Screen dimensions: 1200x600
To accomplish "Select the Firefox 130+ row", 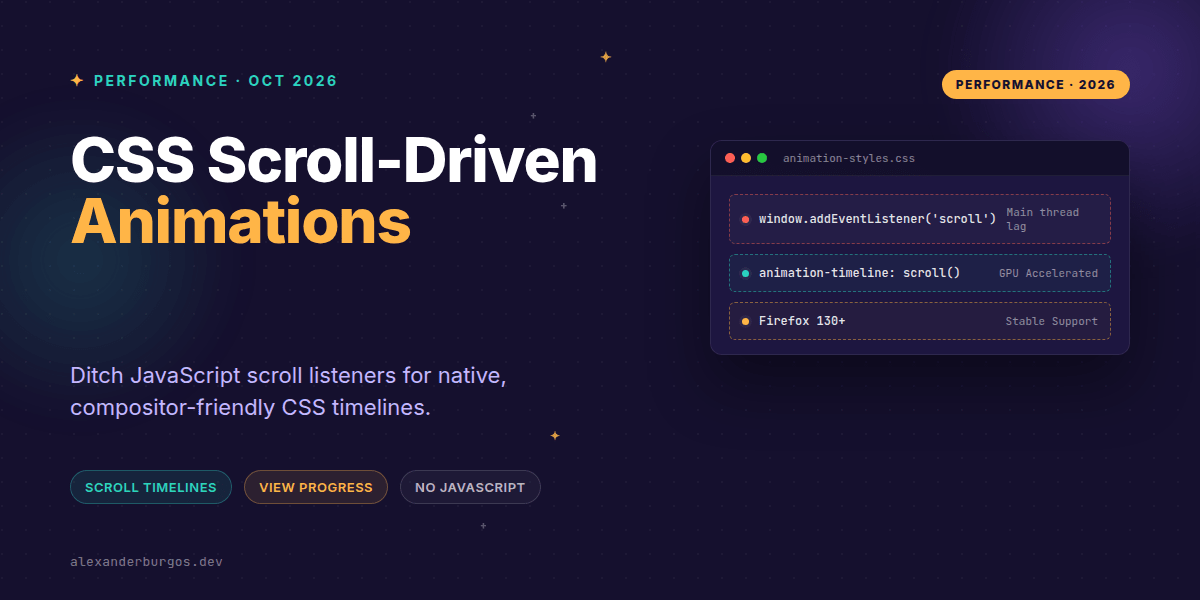I will point(920,321).
